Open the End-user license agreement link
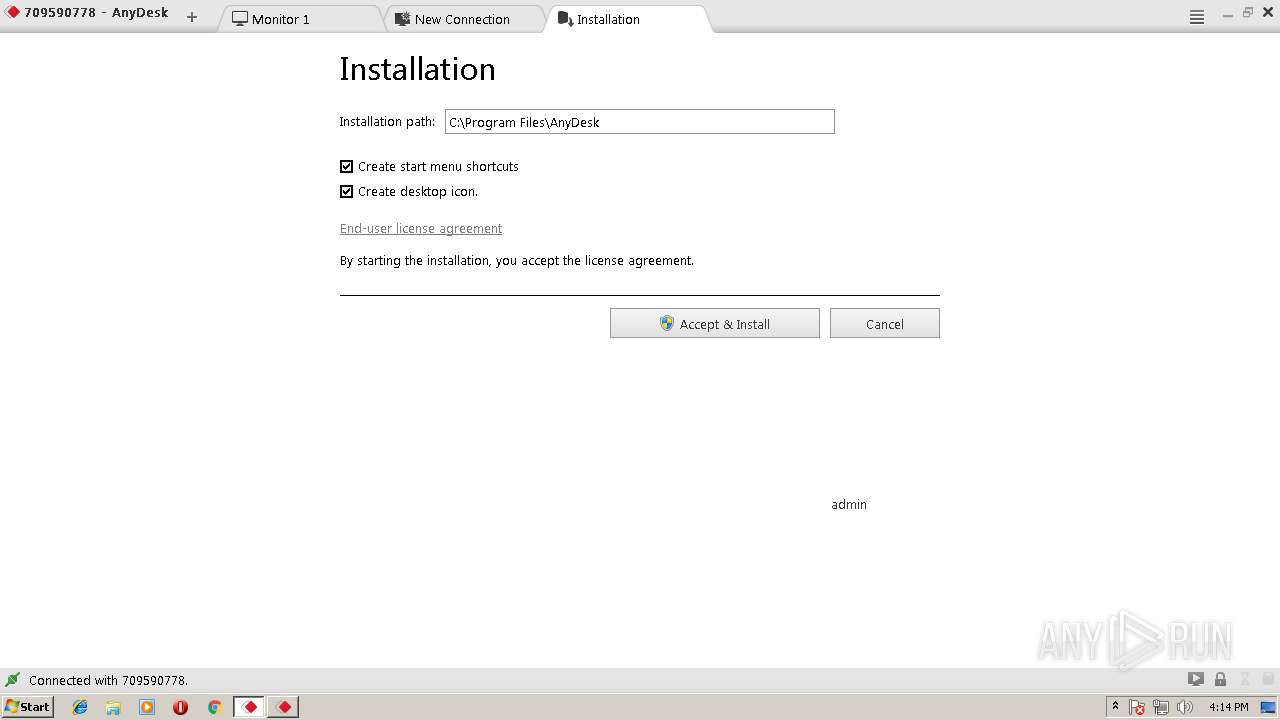The height and width of the screenshot is (720, 1280). coord(421,229)
